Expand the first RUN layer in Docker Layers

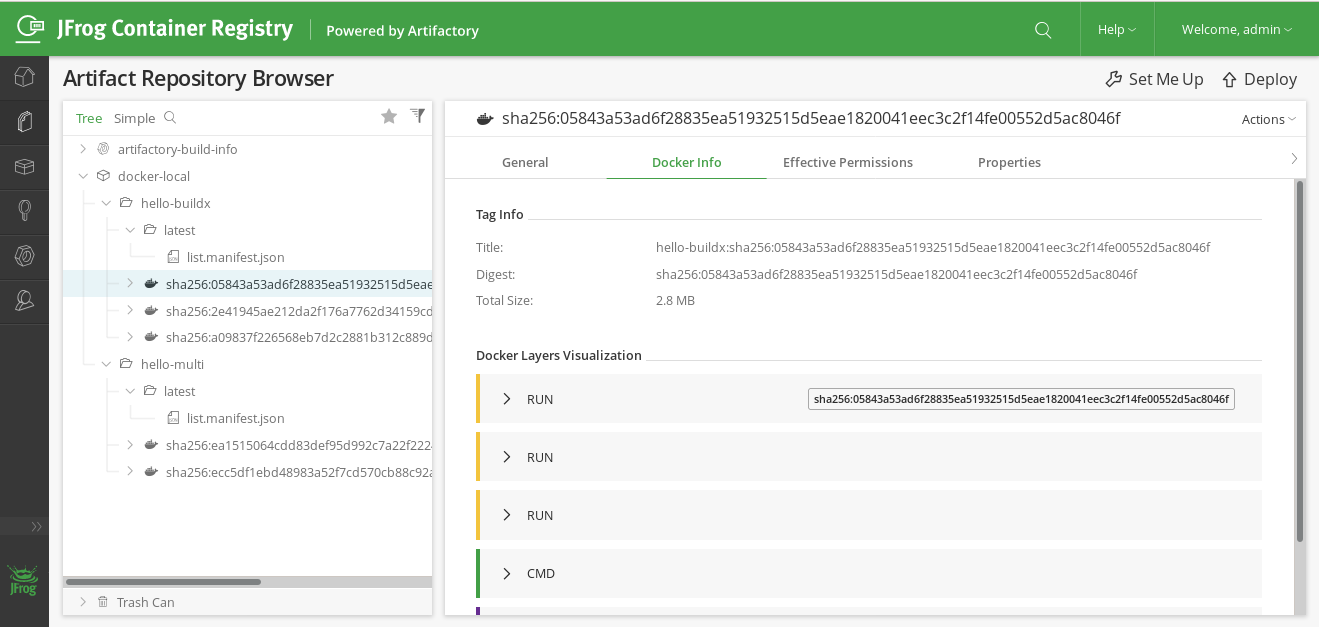(507, 398)
